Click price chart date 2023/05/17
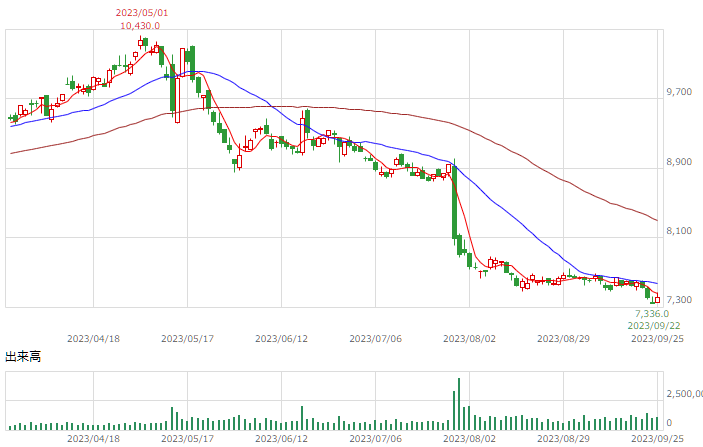This screenshot has height=447, width=703. (x=187, y=339)
